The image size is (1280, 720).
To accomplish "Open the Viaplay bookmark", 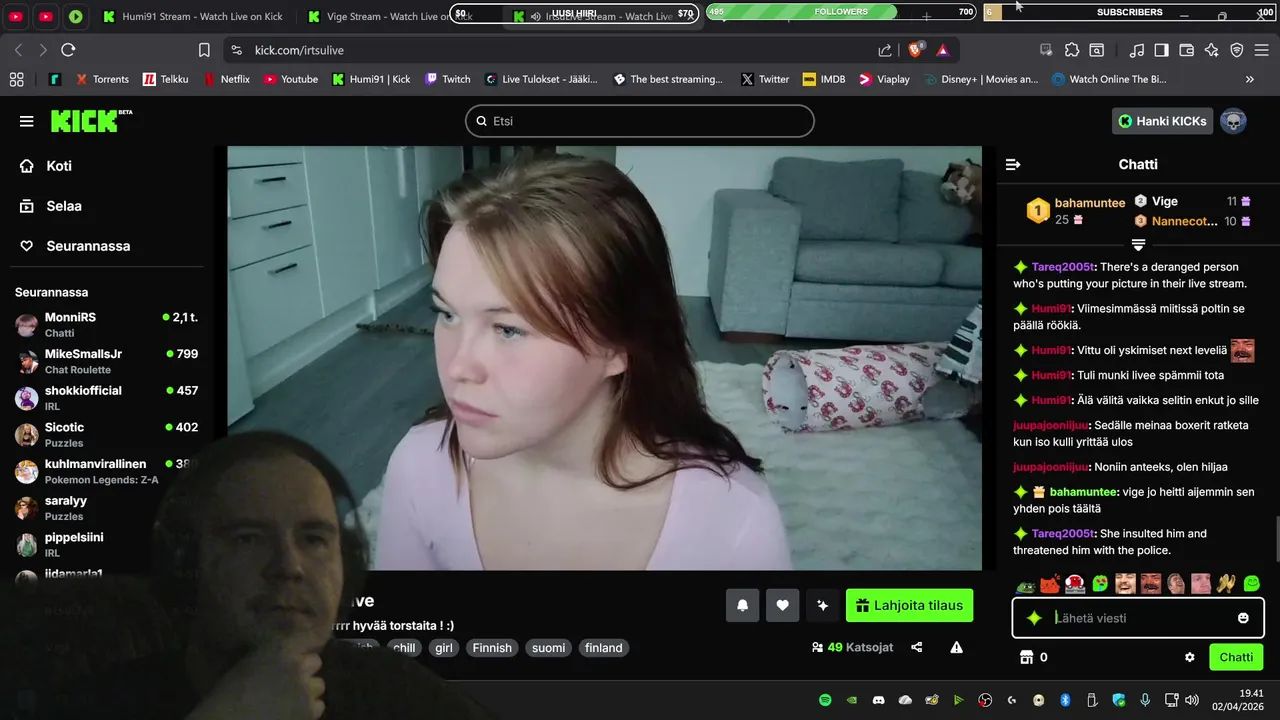I will 884,79.
